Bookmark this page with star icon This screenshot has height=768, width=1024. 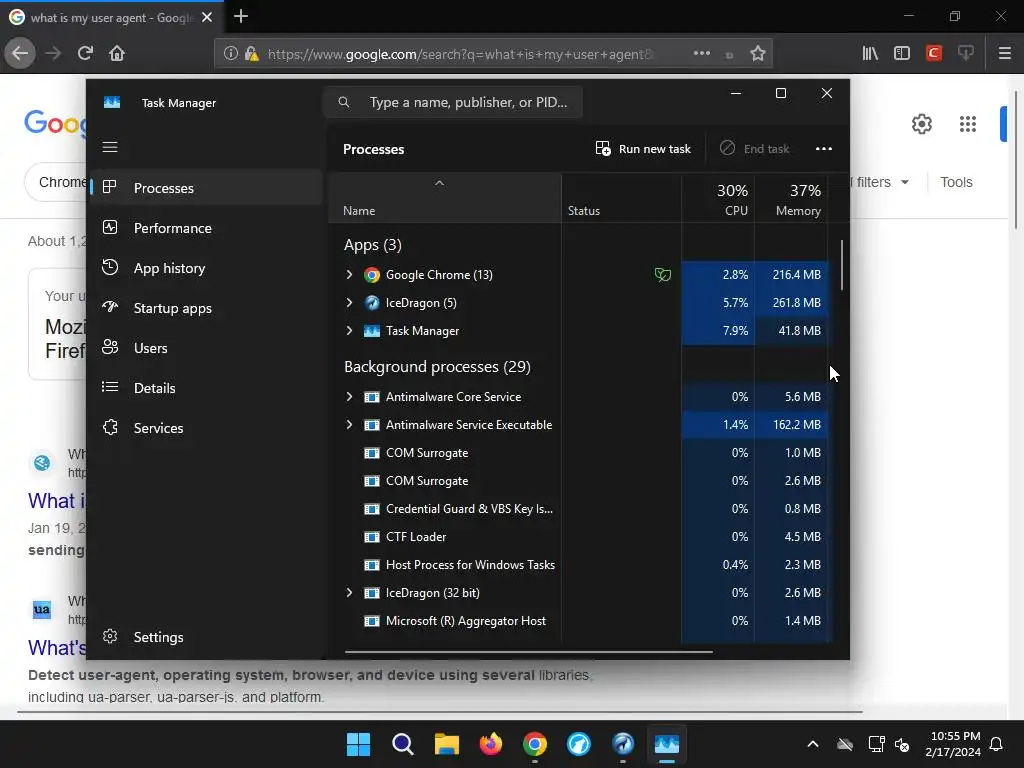[x=758, y=54]
